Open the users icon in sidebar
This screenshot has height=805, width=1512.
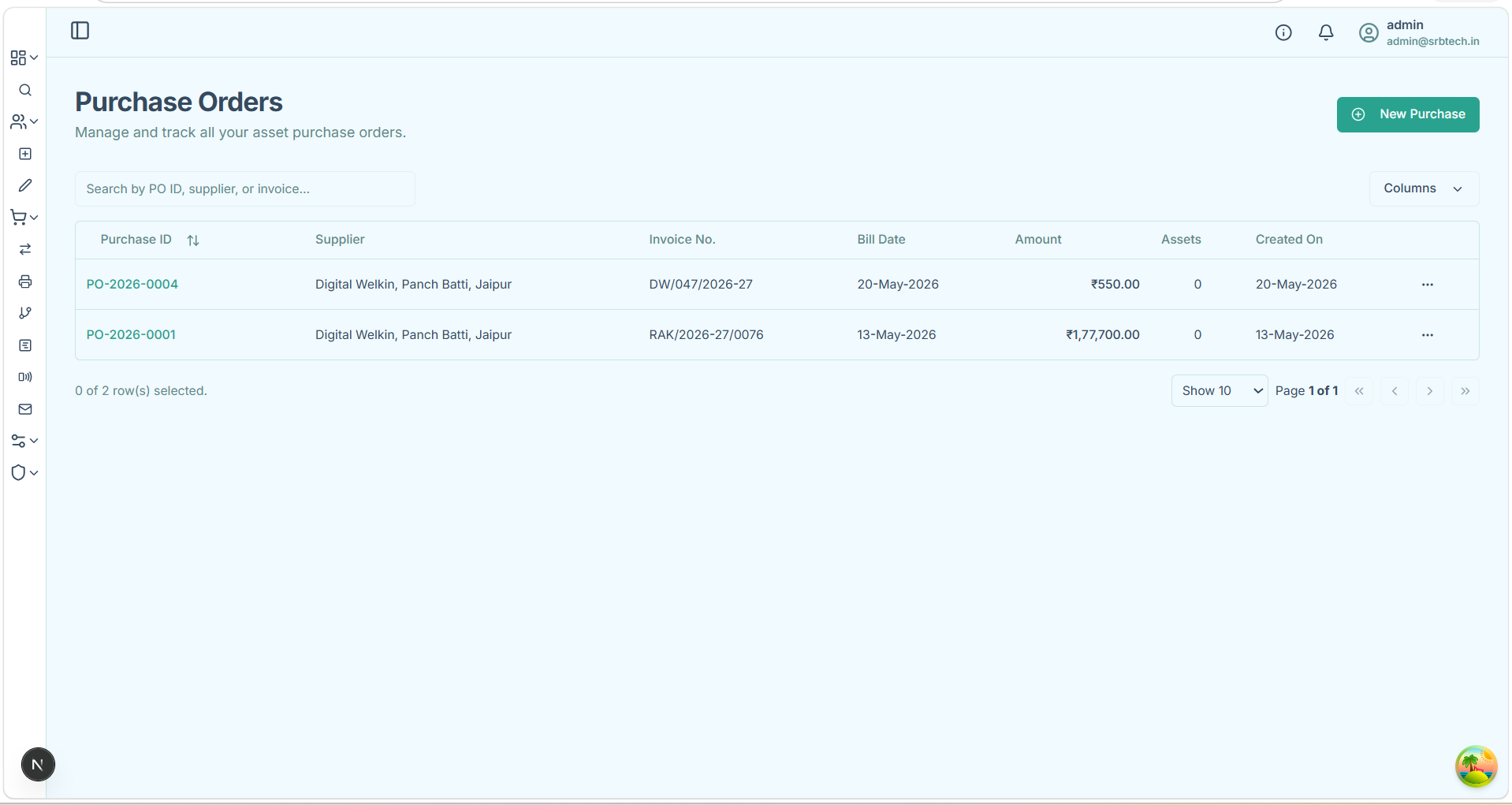click(x=24, y=121)
